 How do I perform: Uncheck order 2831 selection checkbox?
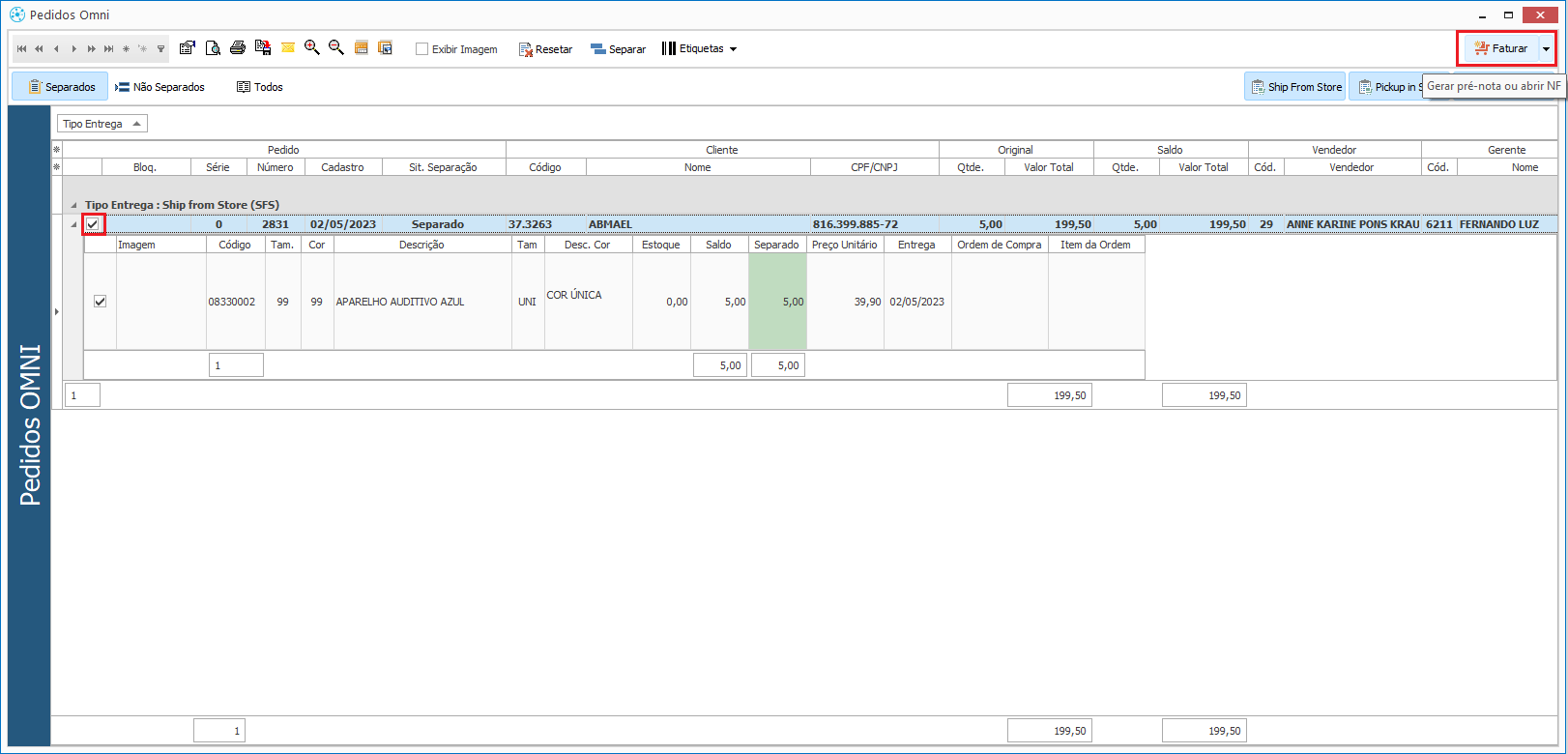pos(93,224)
